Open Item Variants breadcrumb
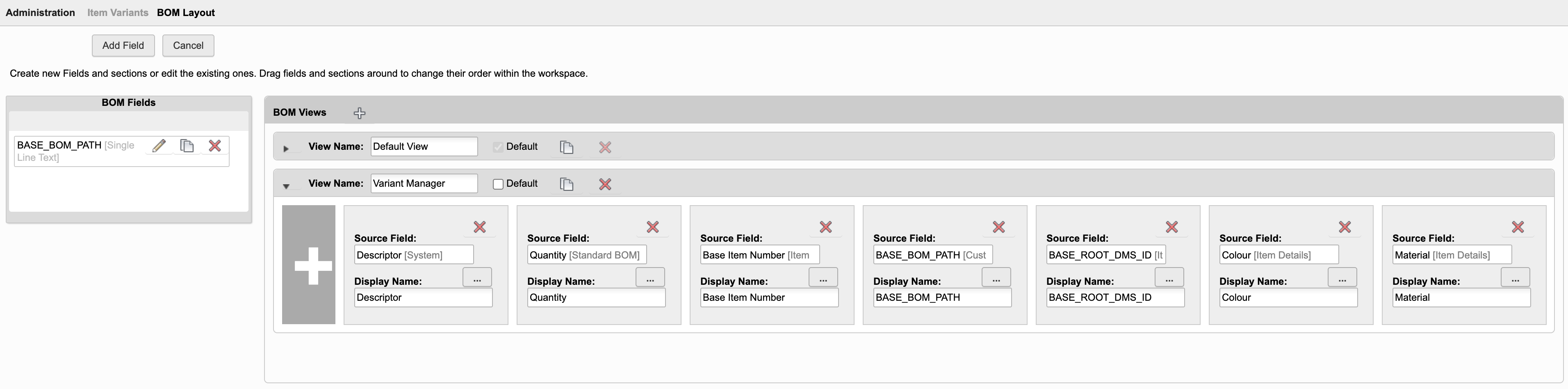 coord(118,13)
